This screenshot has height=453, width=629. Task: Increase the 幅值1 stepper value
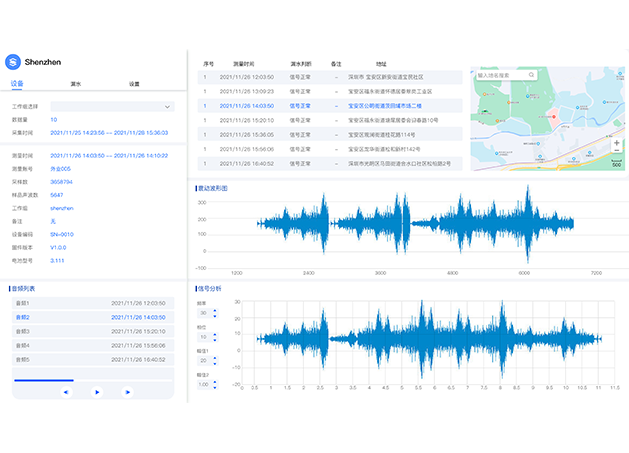click(214, 359)
